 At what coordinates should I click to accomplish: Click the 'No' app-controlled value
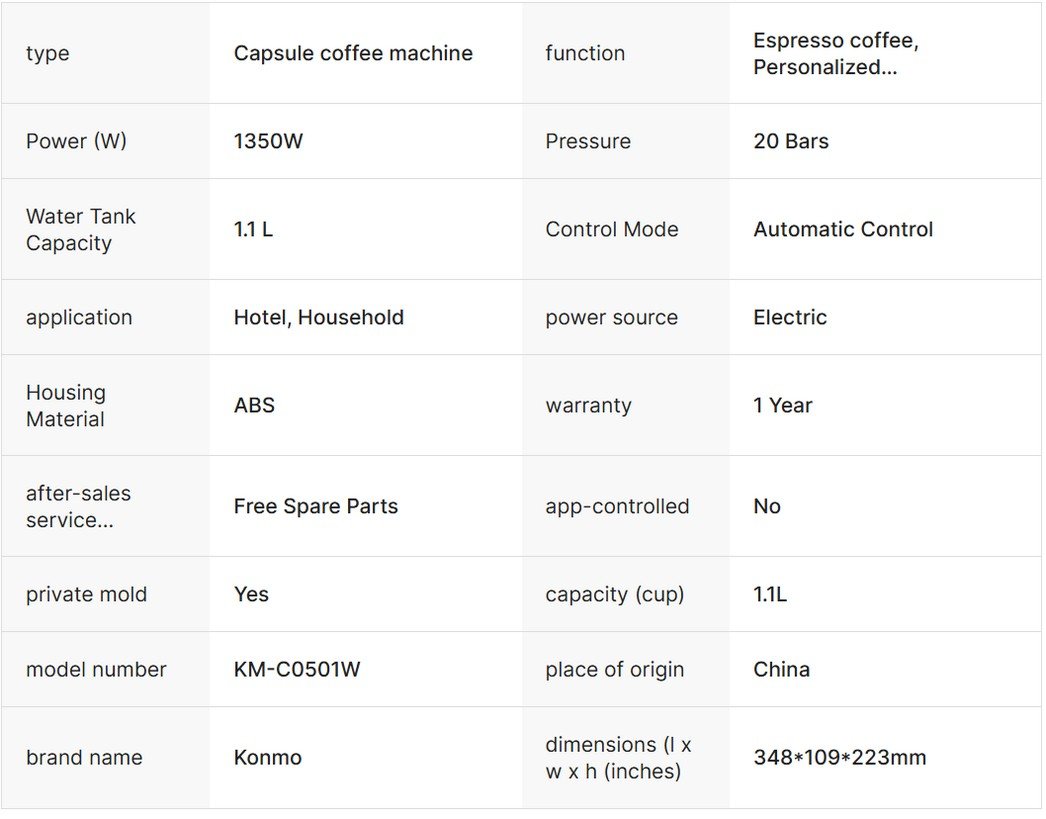pyautogui.click(x=766, y=506)
